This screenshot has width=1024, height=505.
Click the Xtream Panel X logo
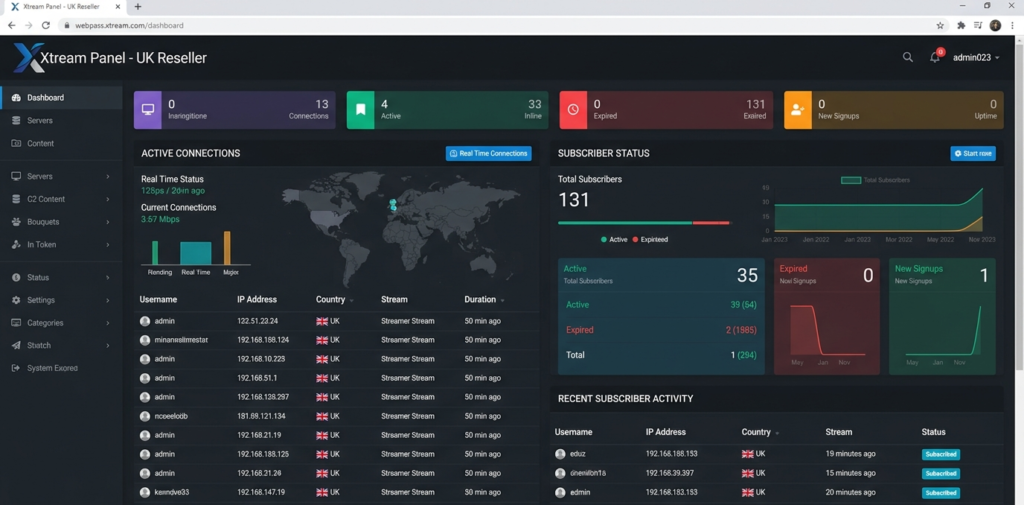[x=29, y=57]
